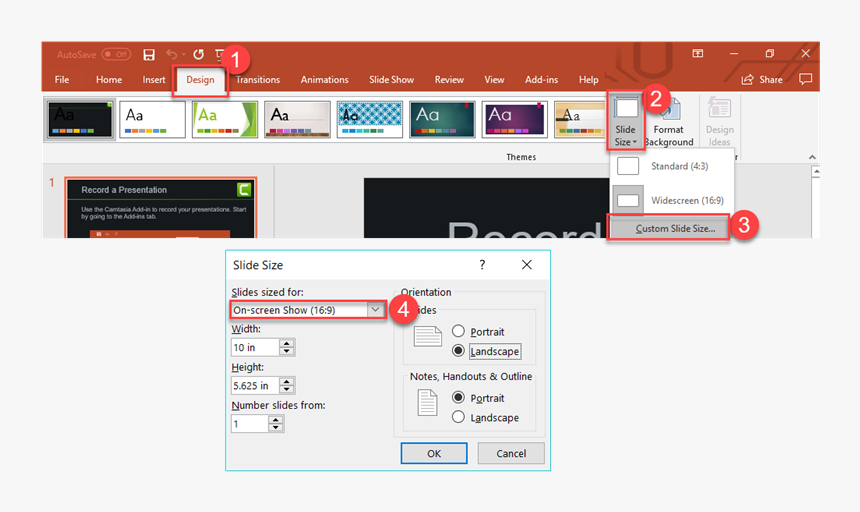
Task: Open the Add-ins tab
Action: (x=541, y=79)
